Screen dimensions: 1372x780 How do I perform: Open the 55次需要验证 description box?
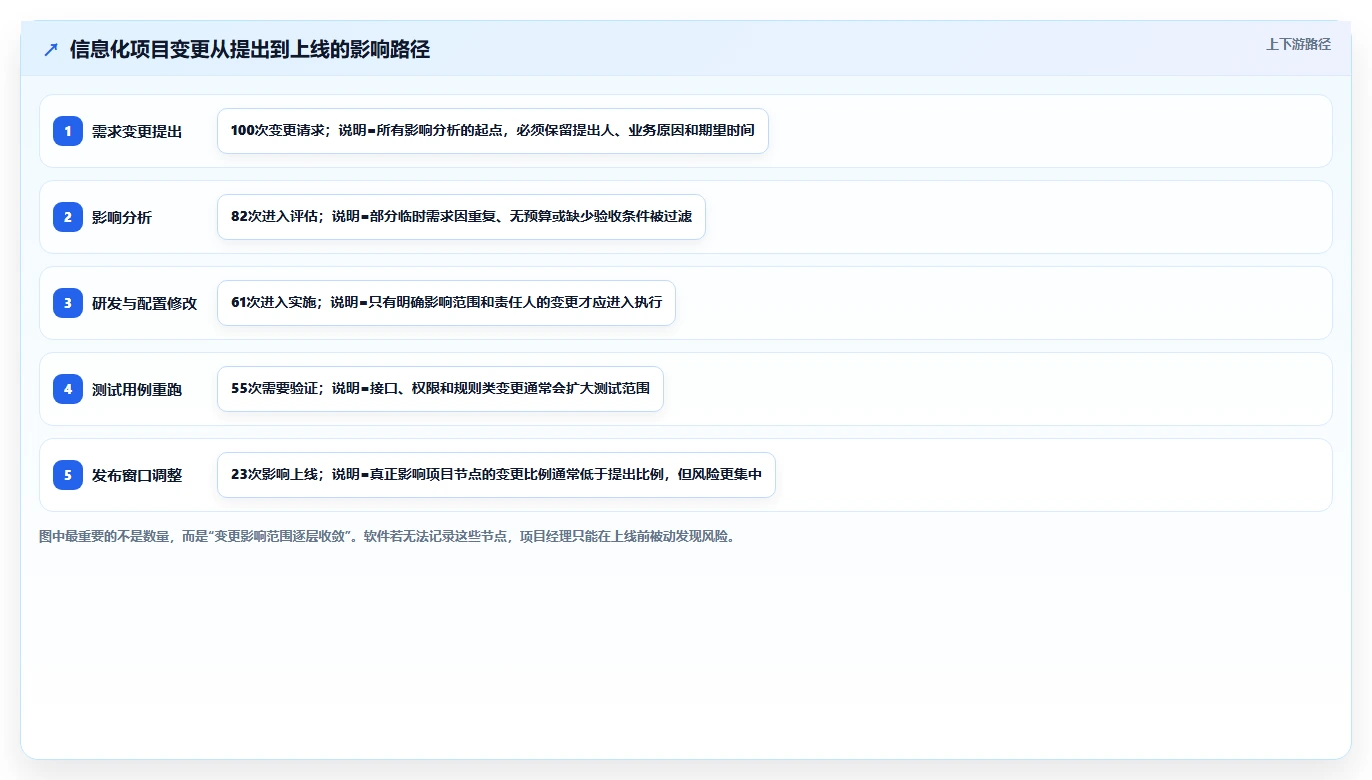click(440, 389)
